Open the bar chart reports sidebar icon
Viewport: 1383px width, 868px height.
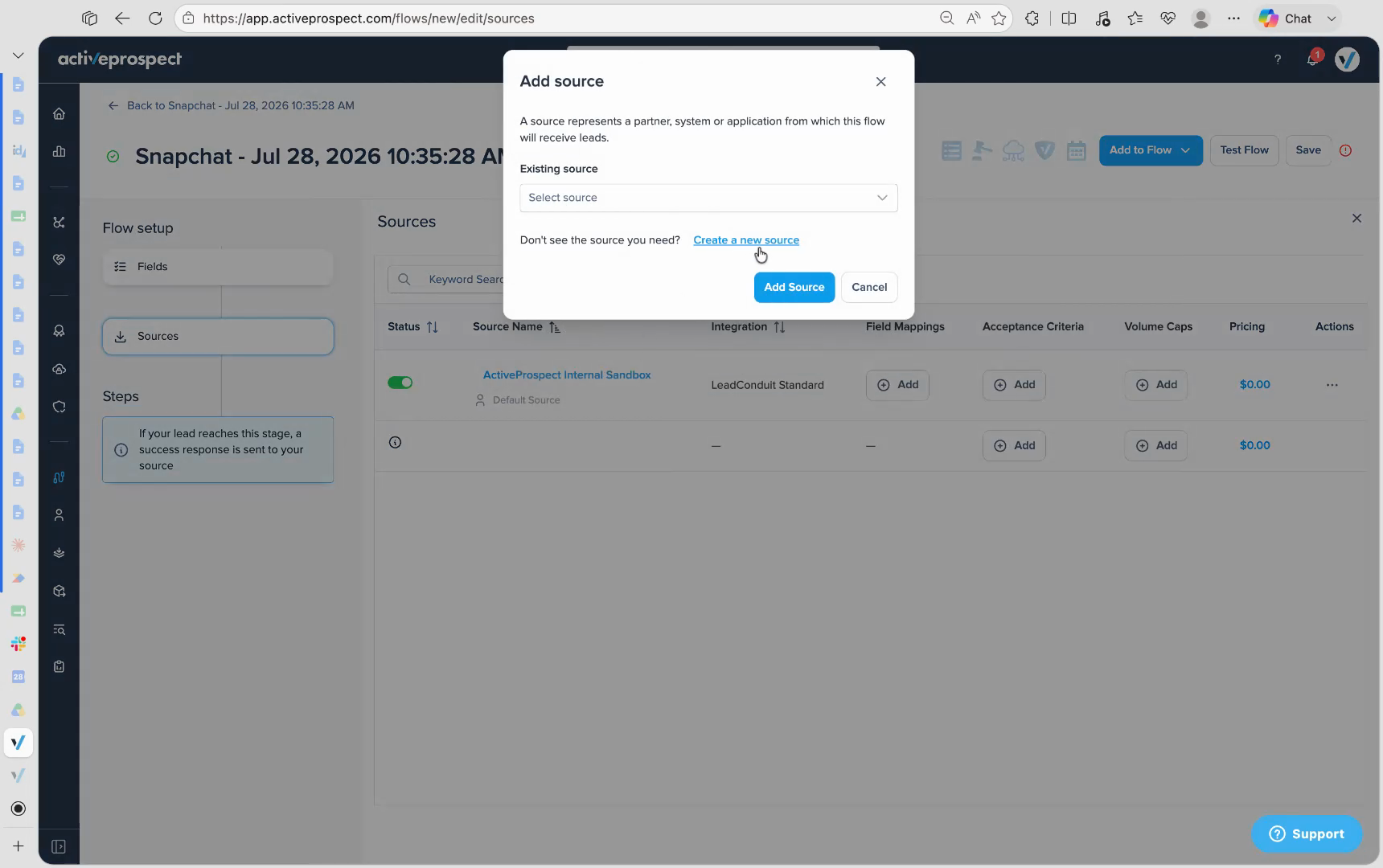[x=59, y=152]
